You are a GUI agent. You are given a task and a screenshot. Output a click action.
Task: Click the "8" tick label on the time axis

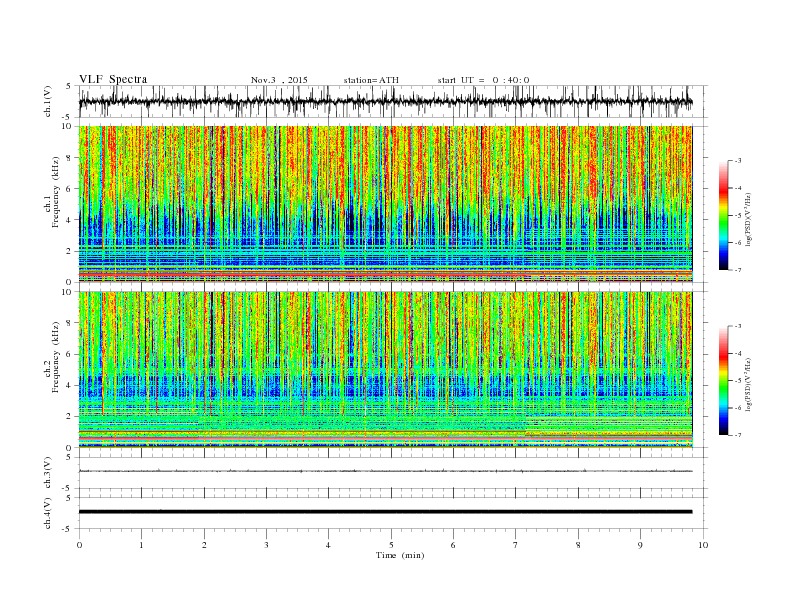(578, 545)
